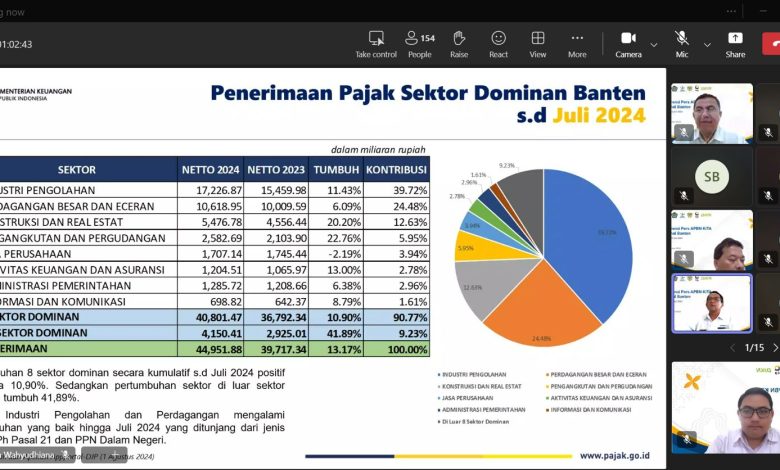Select the blue-bordered participant video tile
Screen dimensions: 780x470
point(711,303)
